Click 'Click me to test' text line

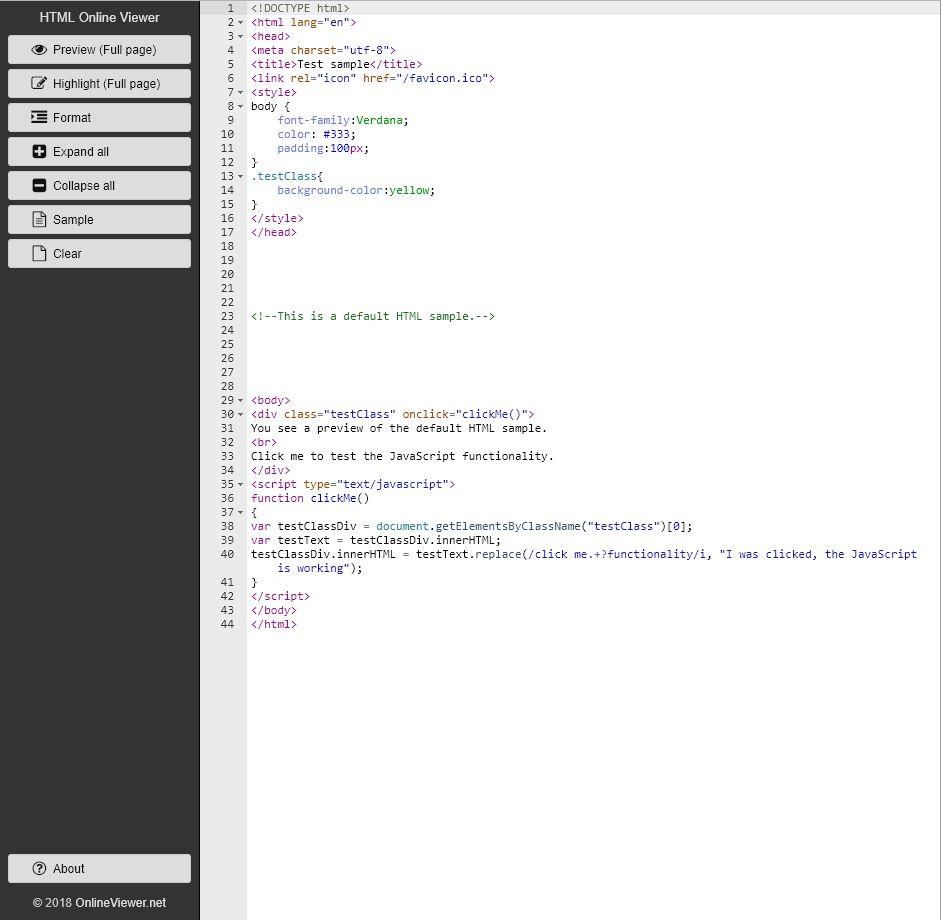point(402,456)
